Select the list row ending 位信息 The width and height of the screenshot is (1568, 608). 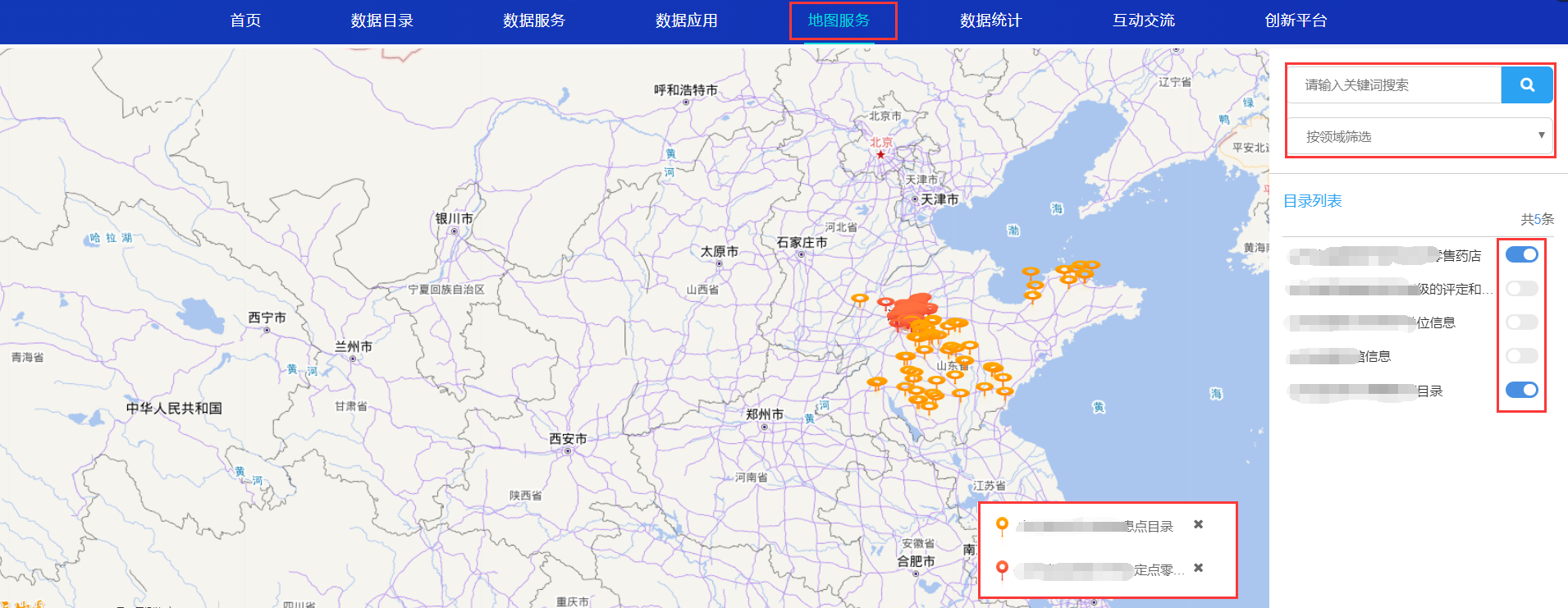pyautogui.click(x=1372, y=322)
